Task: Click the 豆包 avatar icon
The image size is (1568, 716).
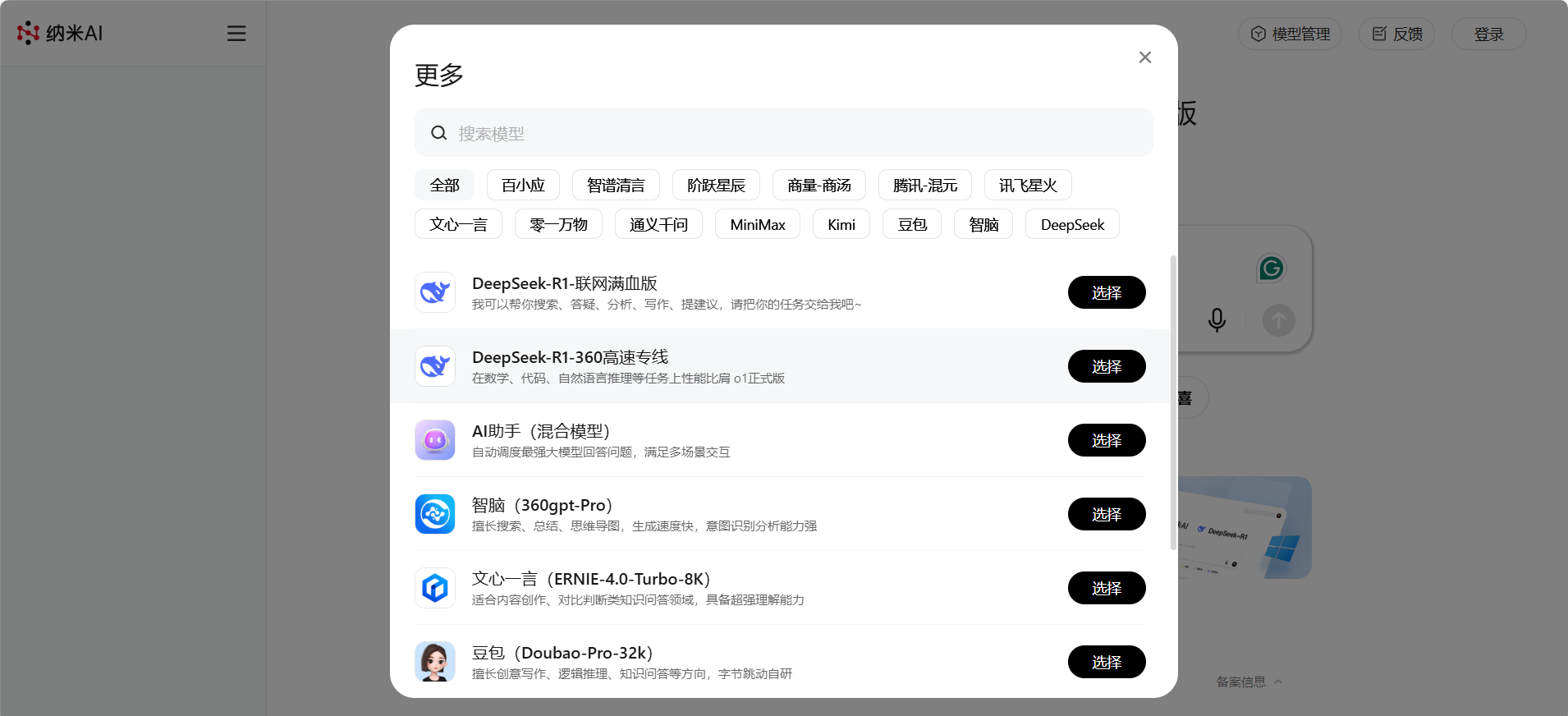Action: (x=435, y=662)
